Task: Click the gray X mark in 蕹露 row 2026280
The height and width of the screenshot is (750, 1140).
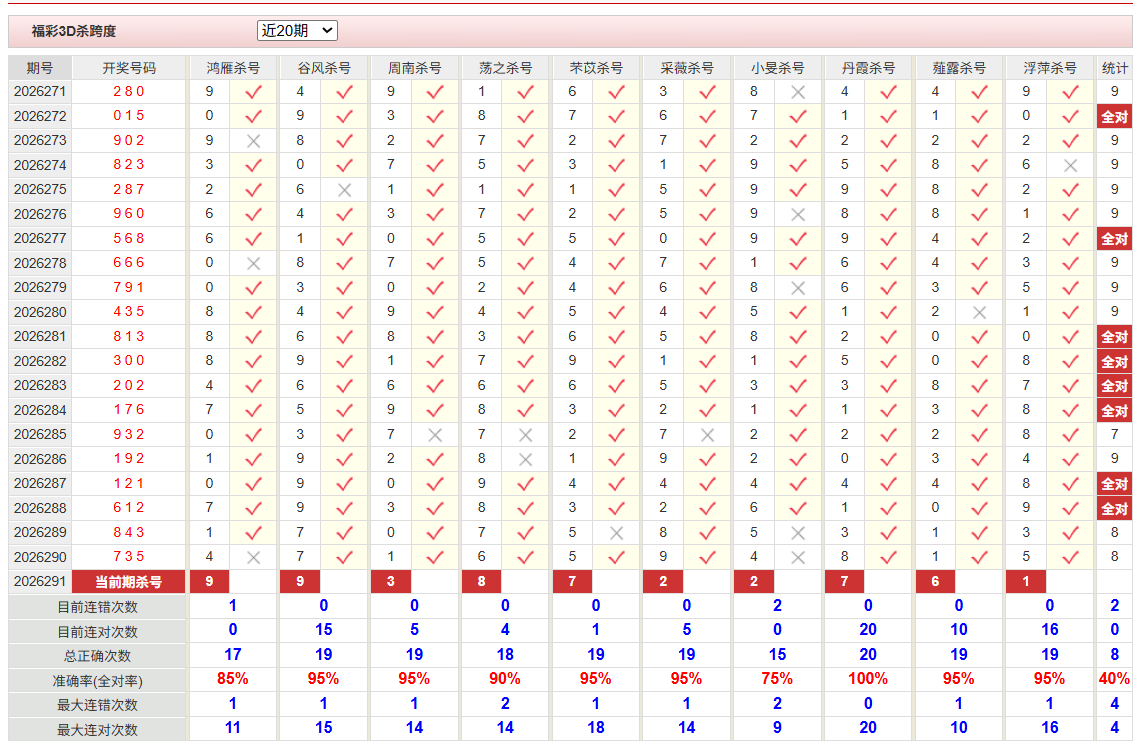Action: [x=979, y=312]
